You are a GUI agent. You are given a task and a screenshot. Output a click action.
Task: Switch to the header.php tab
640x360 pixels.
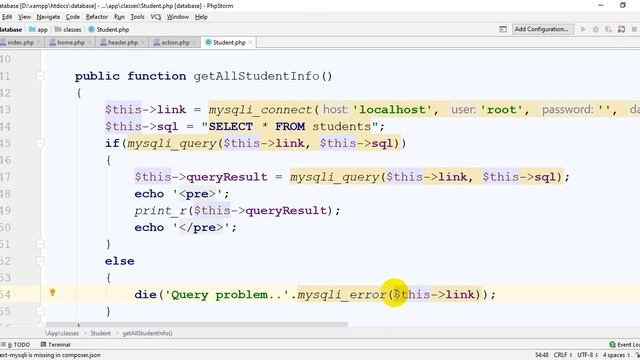(122, 42)
